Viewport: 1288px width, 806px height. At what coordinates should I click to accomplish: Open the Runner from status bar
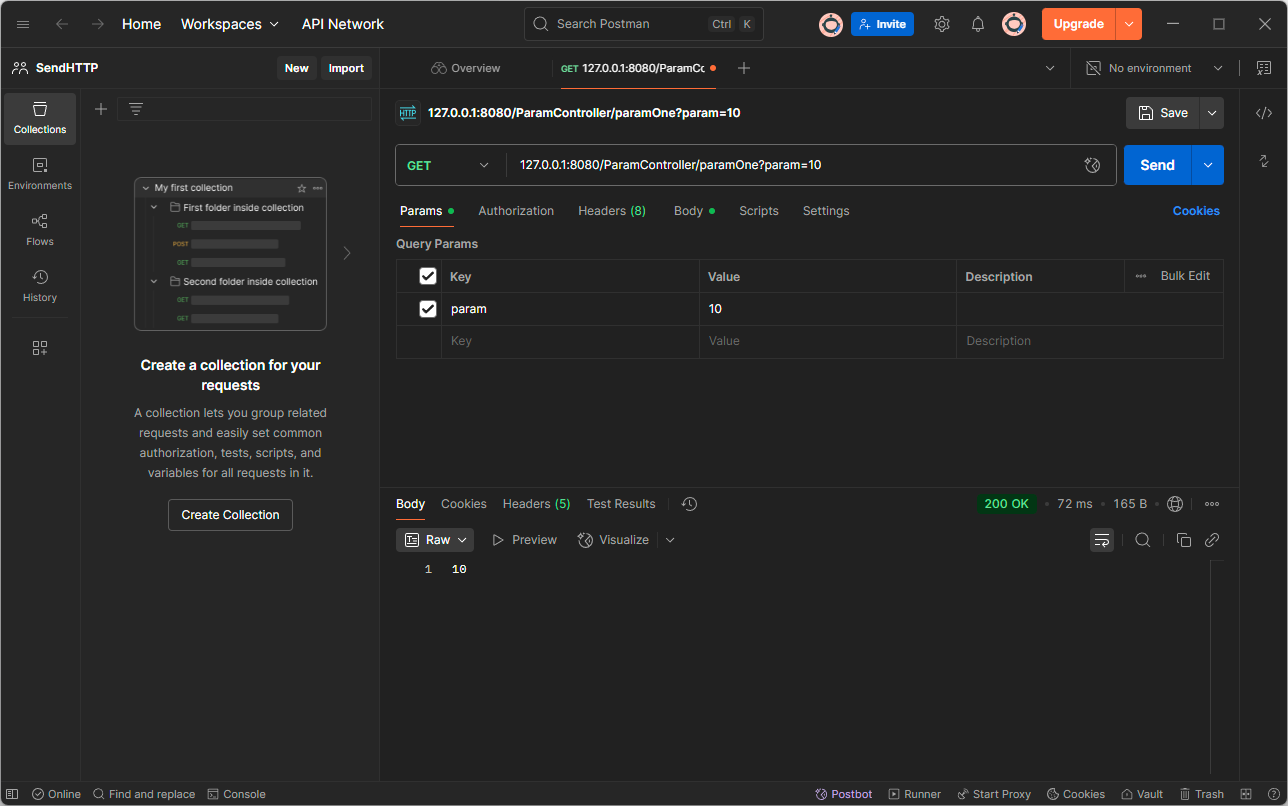tap(915, 794)
